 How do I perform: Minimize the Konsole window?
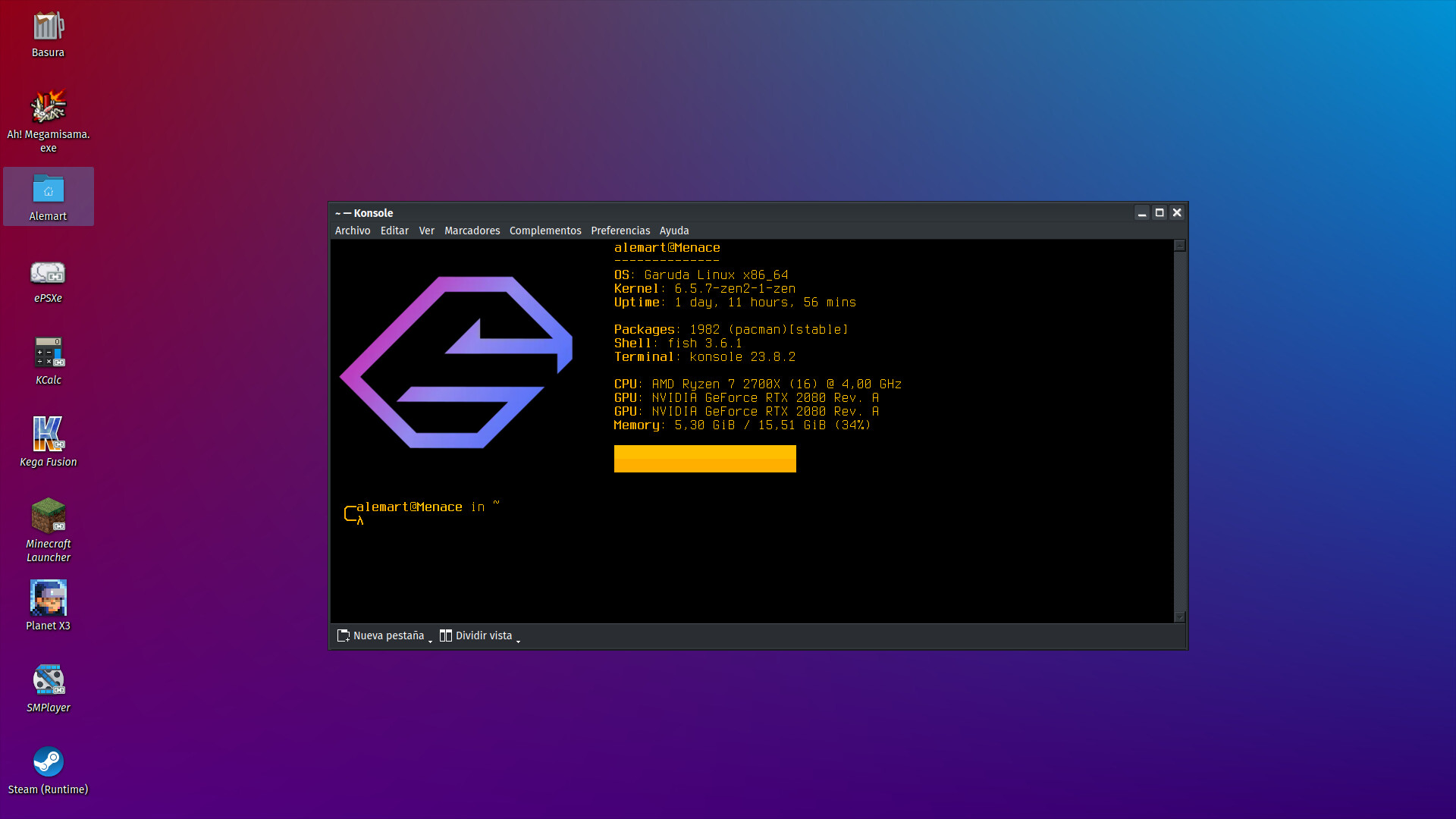coord(1142,213)
